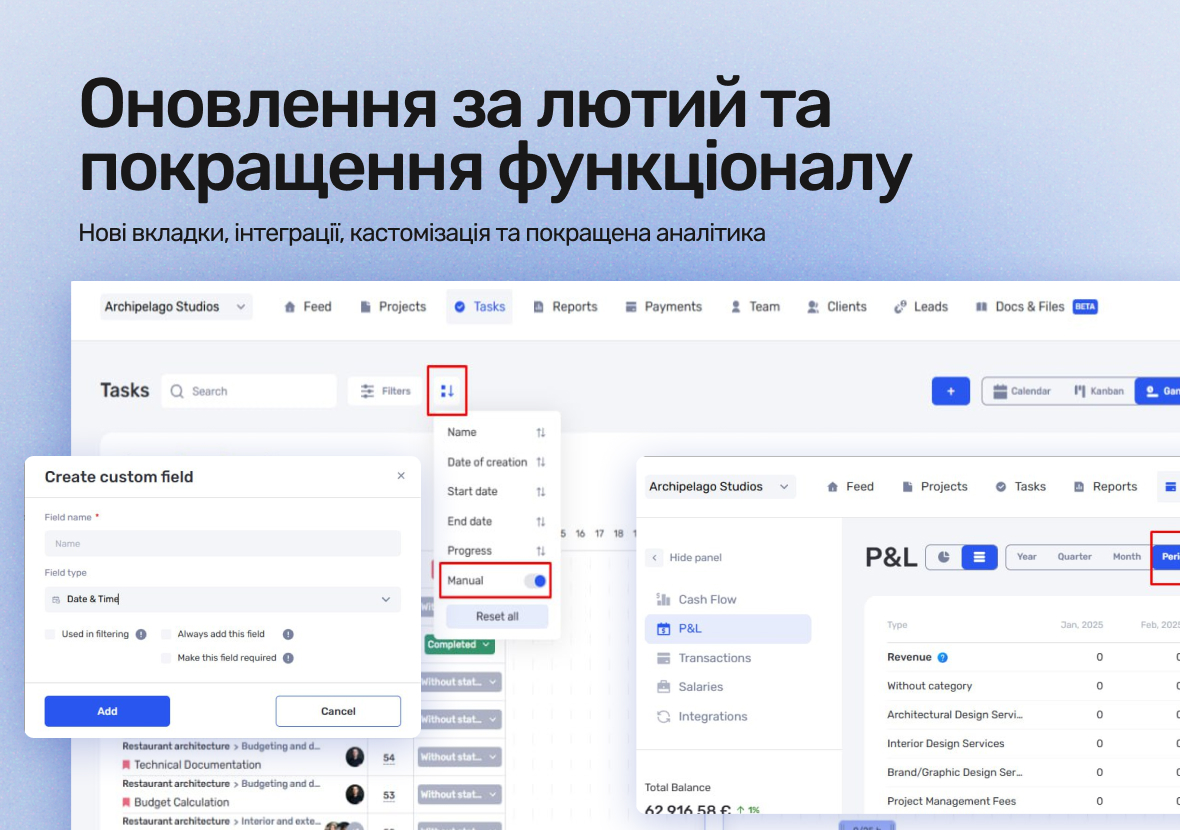Open Clients in the main navigation
Viewport: 1180px width, 830px height.
click(837, 307)
